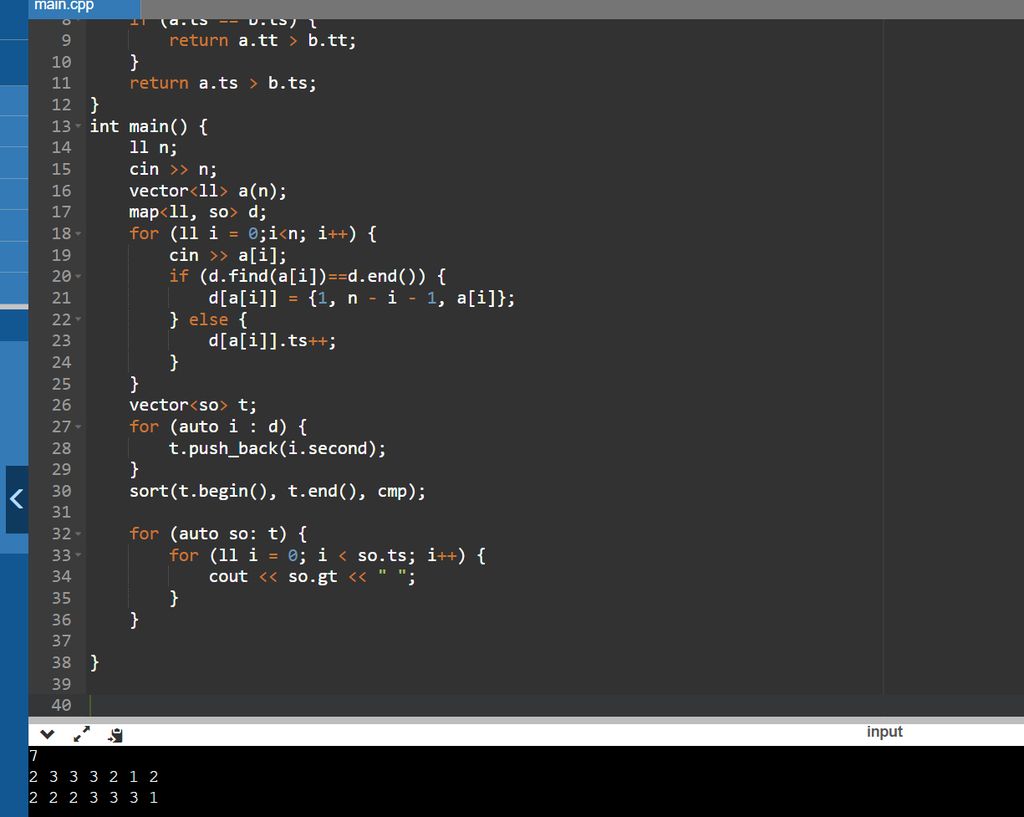Click 'return a.tt > b.tt;' on line 9
1024x817 pixels.
coord(263,40)
